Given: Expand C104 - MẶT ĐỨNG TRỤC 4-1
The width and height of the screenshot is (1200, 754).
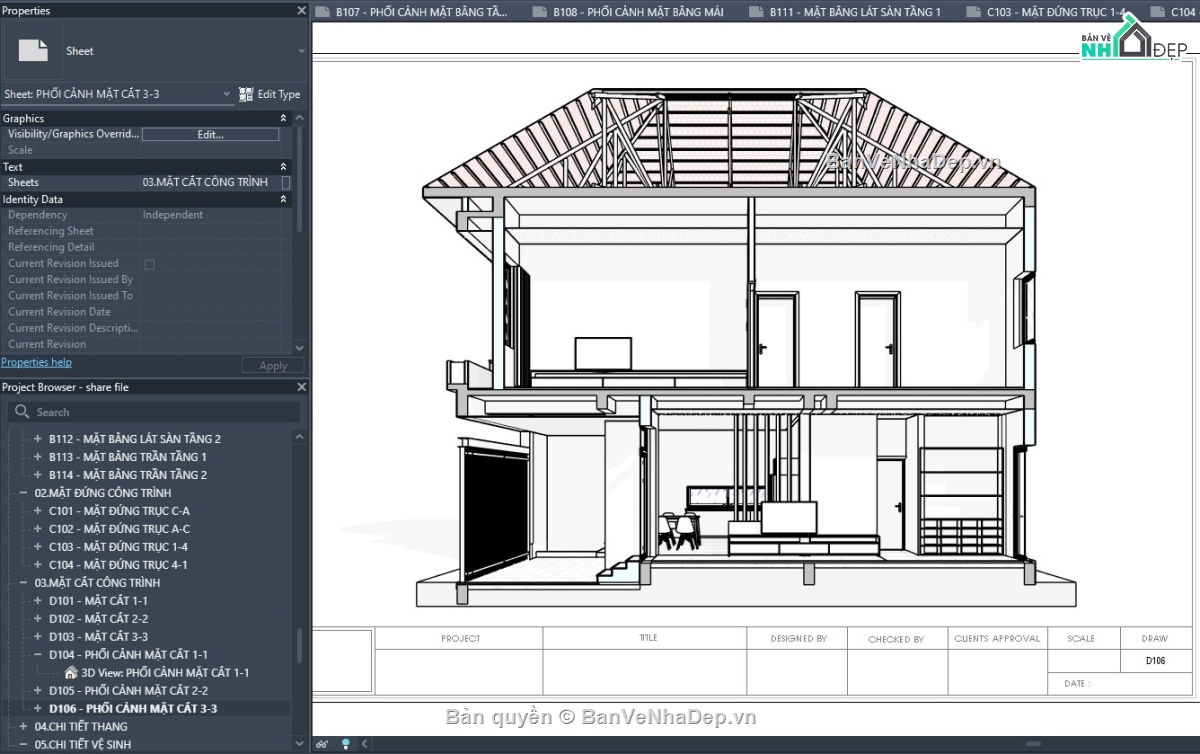Looking at the screenshot, I should click(38, 565).
